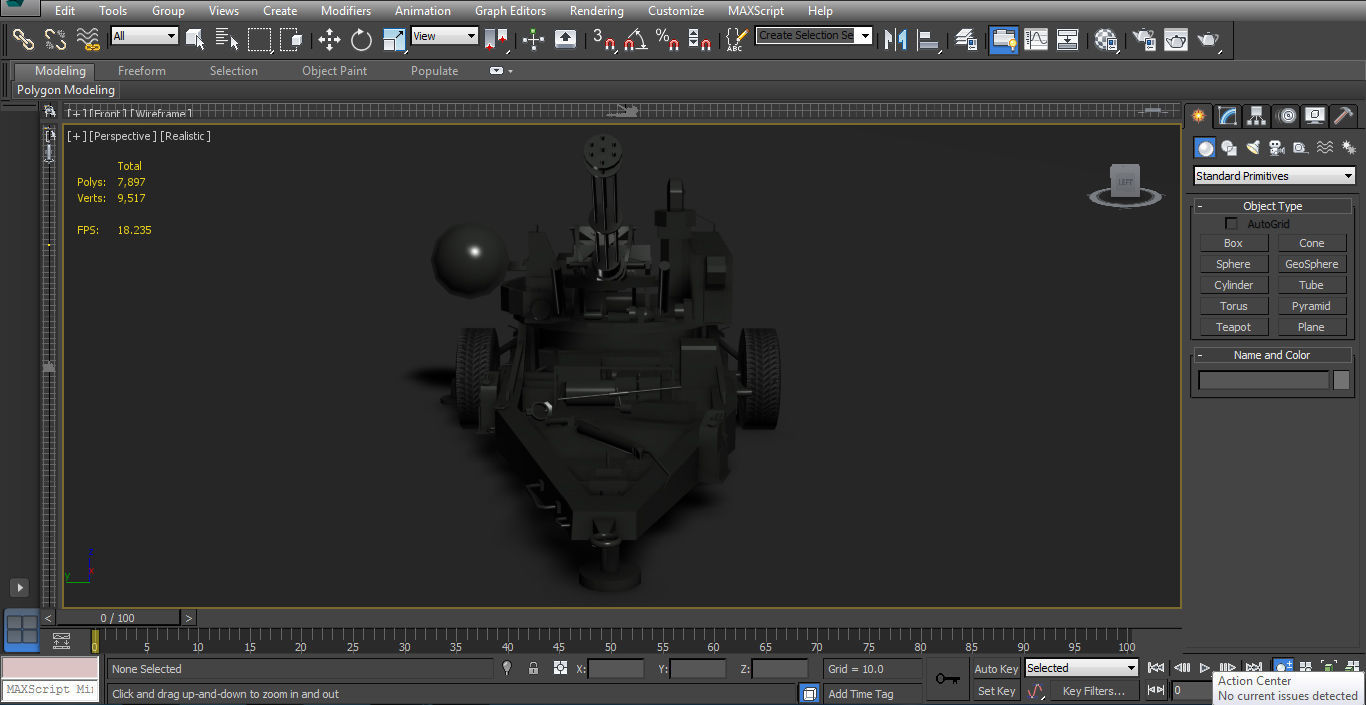Switch to the Modify command panel tab
The image size is (1366, 705).
tap(1227, 116)
